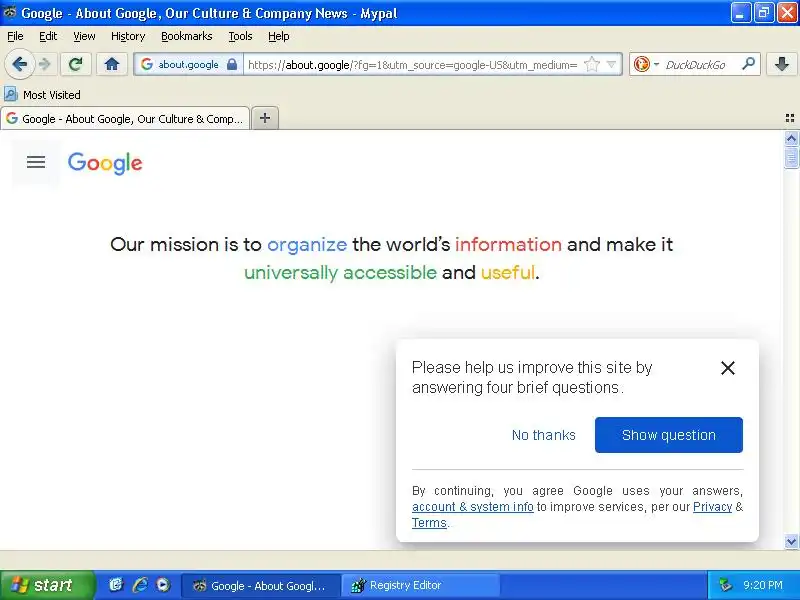Open the Privacy link
This screenshot has width=800, height=600.
coord(712,507)
